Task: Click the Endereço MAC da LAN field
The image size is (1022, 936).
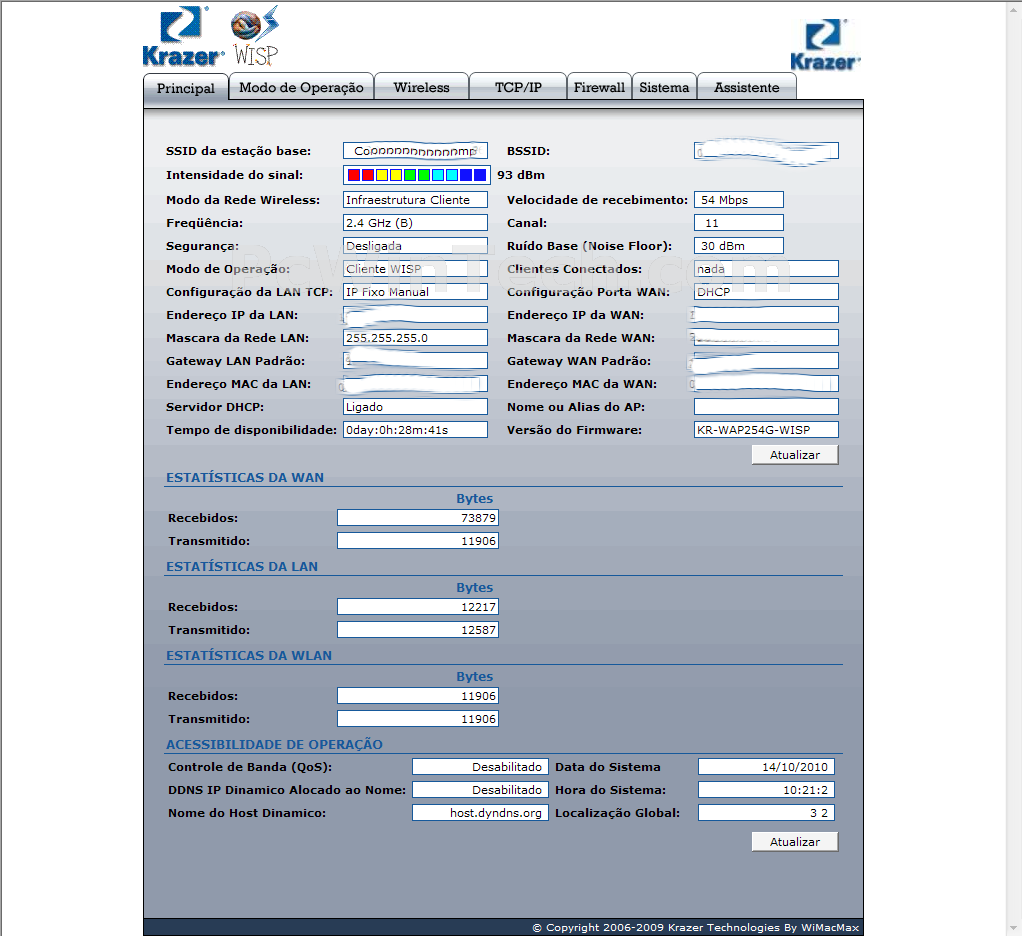Action: pos(415,384)
